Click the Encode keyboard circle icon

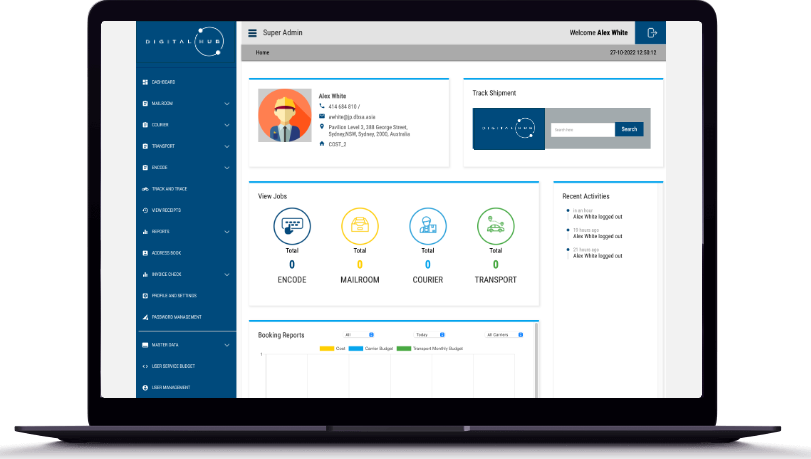point(292,226)
